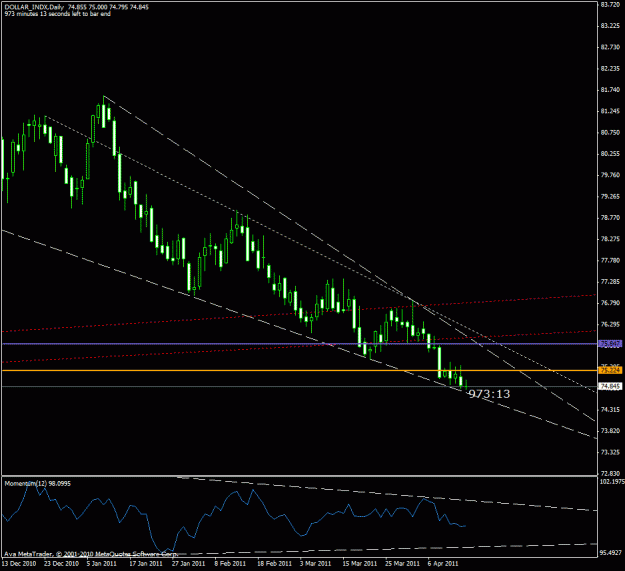Click the 72.830 price axis label

(610, 473)
